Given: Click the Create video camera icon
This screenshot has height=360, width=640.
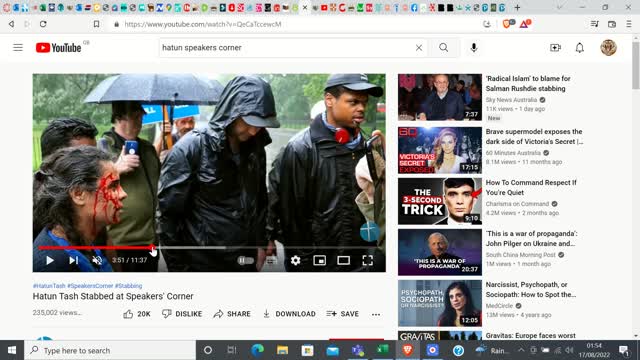Looking at the screenshot, I should tap(555, 47).
